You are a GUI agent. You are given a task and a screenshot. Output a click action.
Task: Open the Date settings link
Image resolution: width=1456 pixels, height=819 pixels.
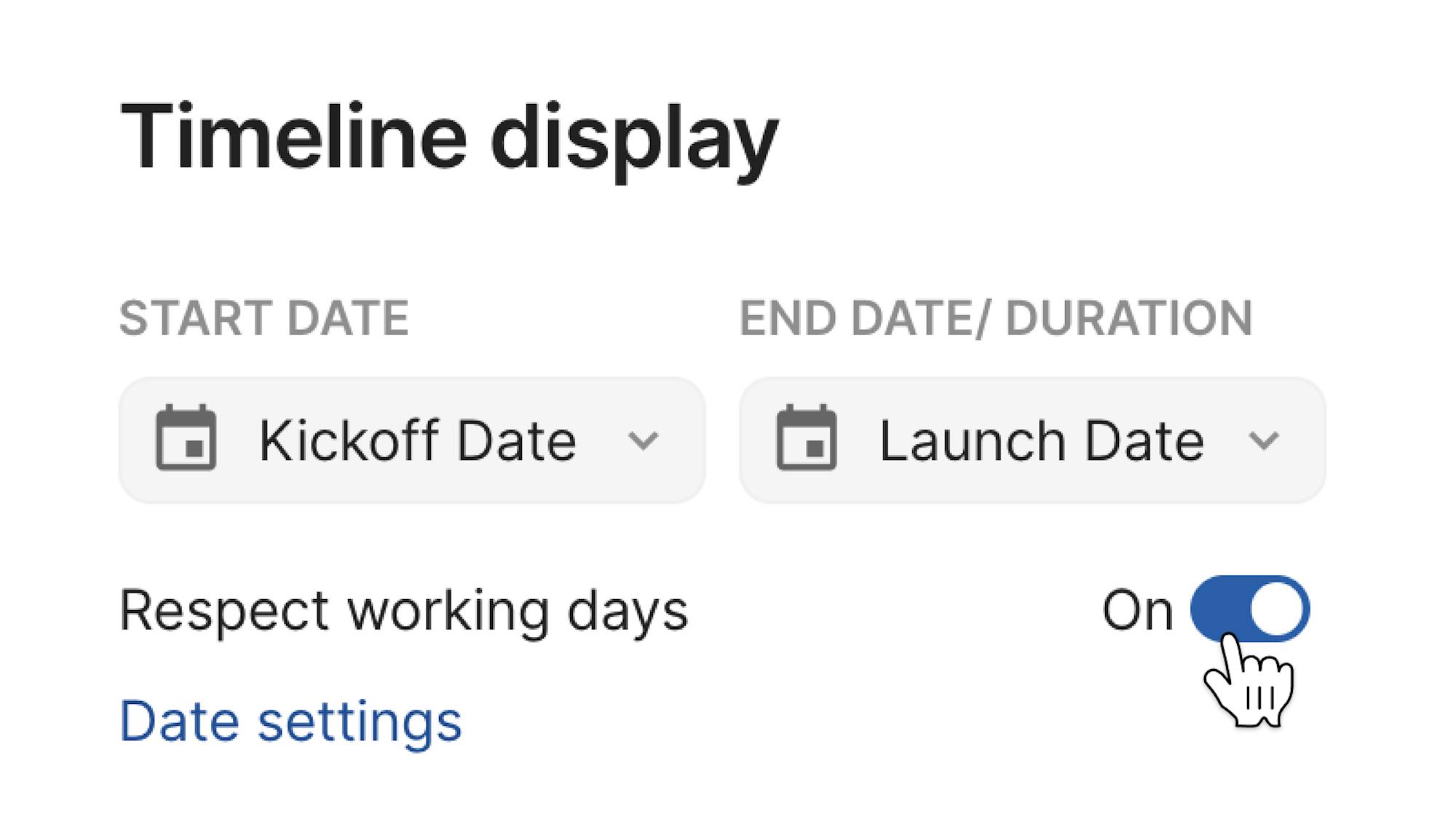coord(290,721)
